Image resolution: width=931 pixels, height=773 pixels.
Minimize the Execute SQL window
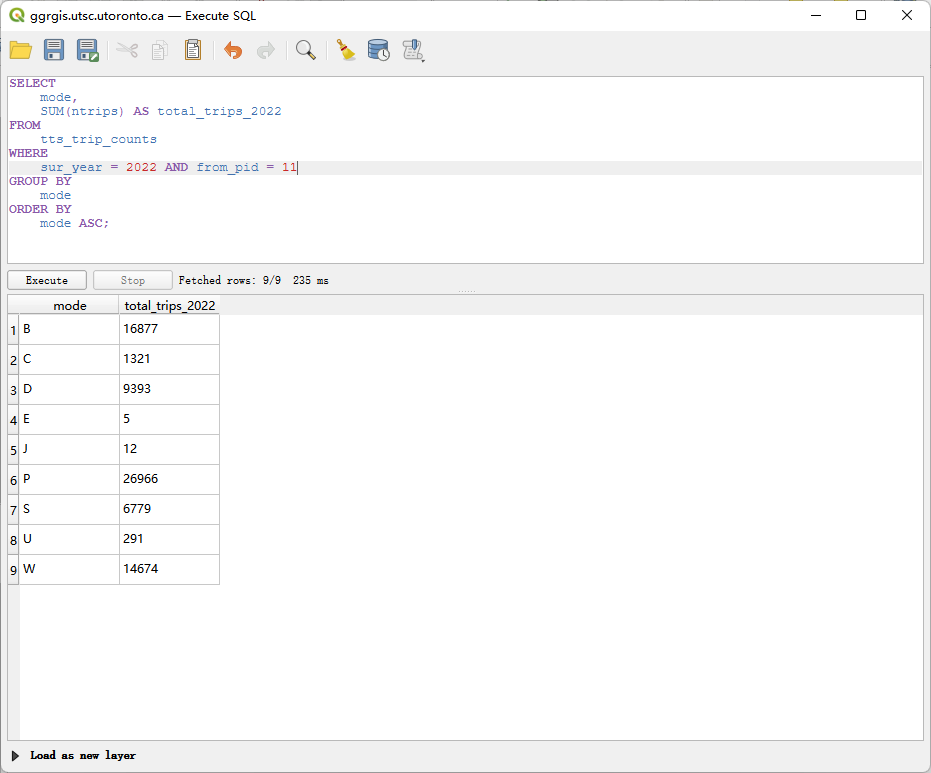click(816, 15)
